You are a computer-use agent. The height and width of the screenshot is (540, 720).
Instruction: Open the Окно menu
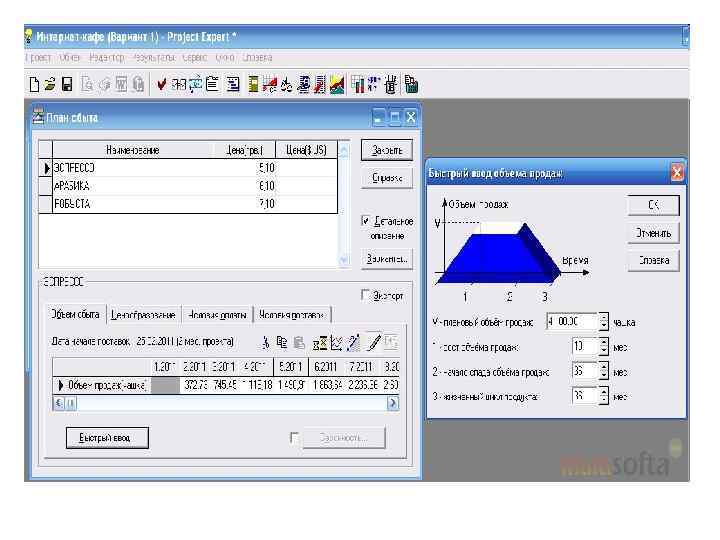point(225,58)
